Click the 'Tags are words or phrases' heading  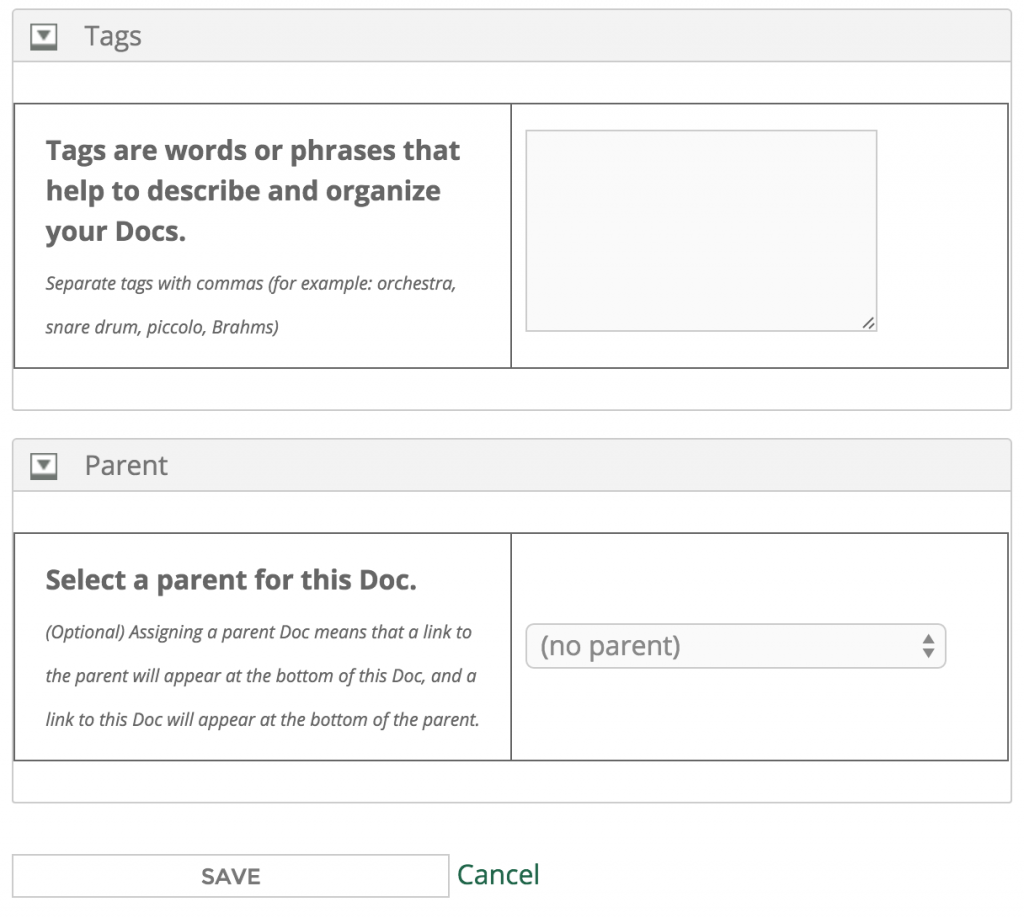point(253,191)
